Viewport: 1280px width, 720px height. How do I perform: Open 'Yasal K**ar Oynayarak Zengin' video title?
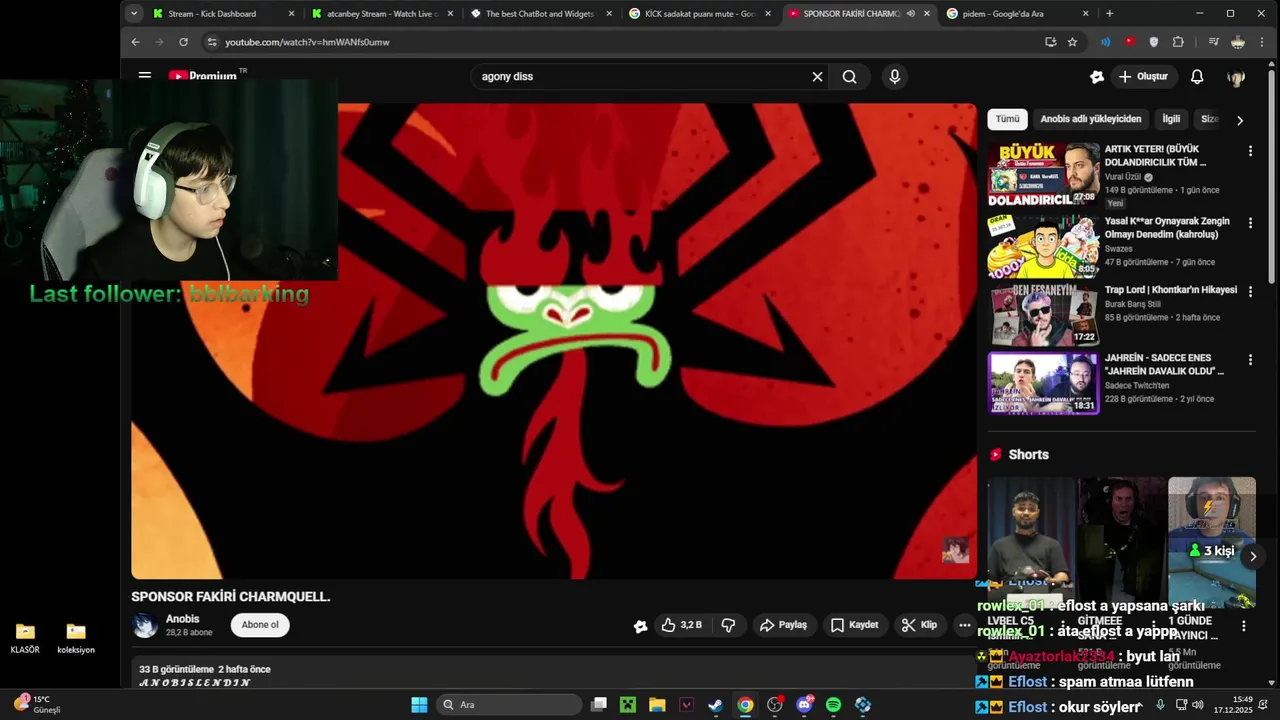pos(1167,228)
